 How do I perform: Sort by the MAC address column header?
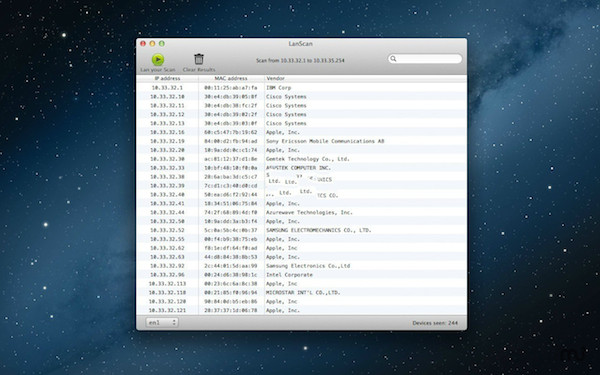click(231, 78)
